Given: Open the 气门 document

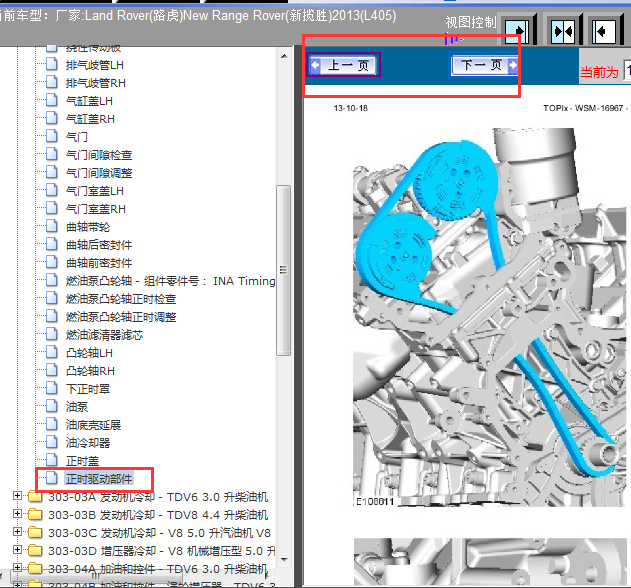Looking at the screenshot, I should 77,137.
